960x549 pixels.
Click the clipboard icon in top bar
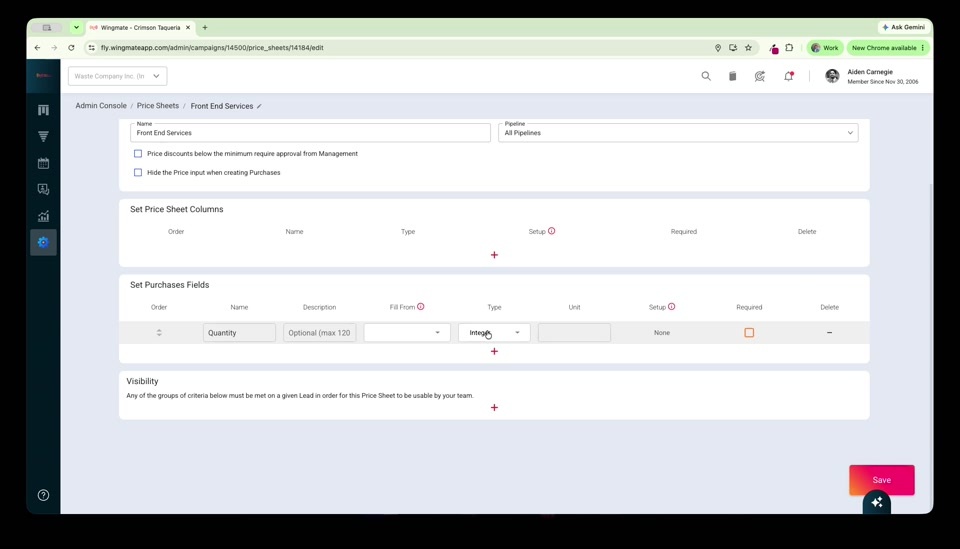[x=732, y=76]
